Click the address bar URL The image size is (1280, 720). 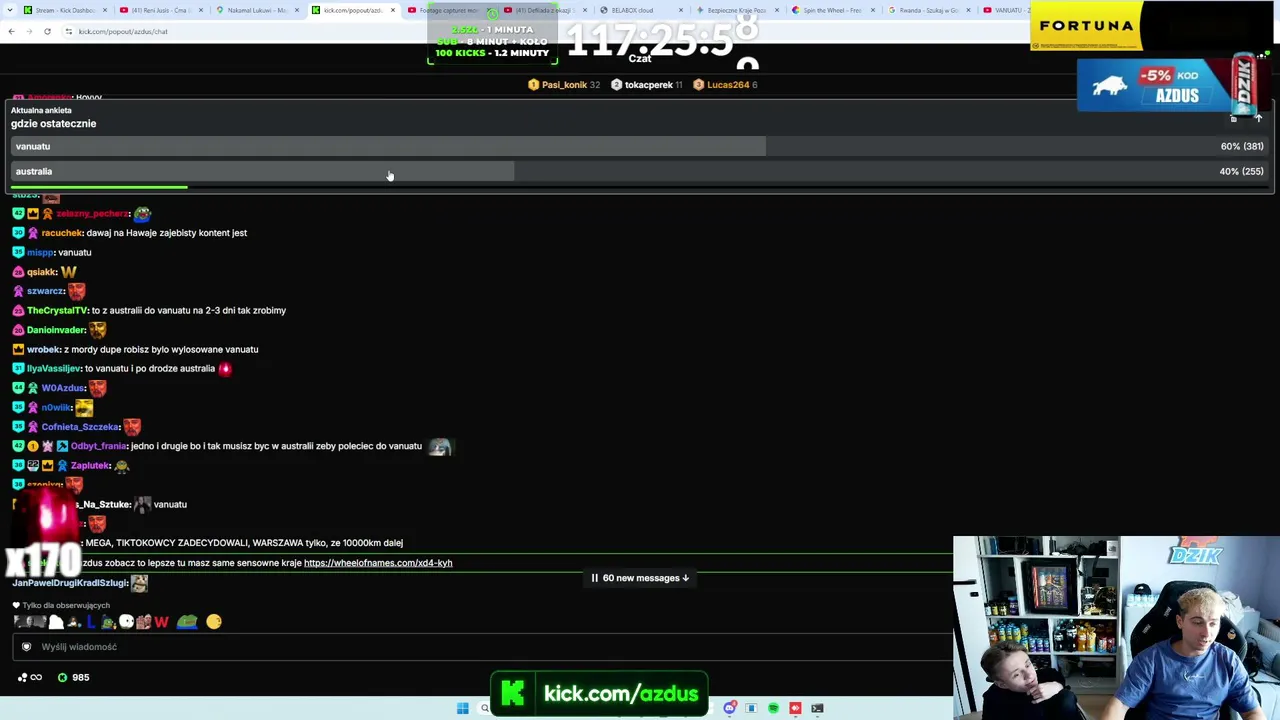pyautogui.click(x=122, y=31)
